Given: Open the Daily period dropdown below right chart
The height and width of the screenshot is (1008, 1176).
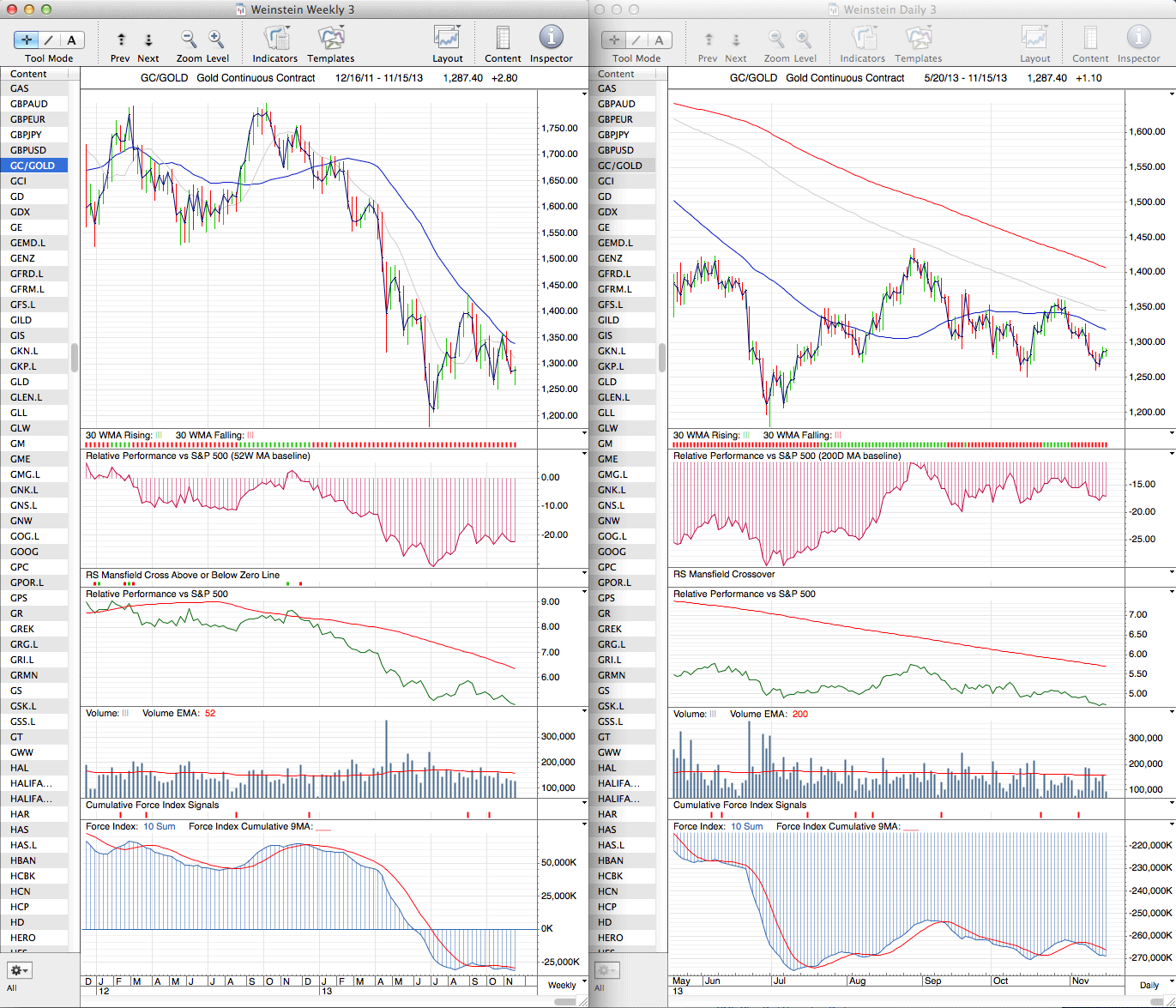Looking at the screenshot, I should pyautogui.click(x=1155, y=985).
